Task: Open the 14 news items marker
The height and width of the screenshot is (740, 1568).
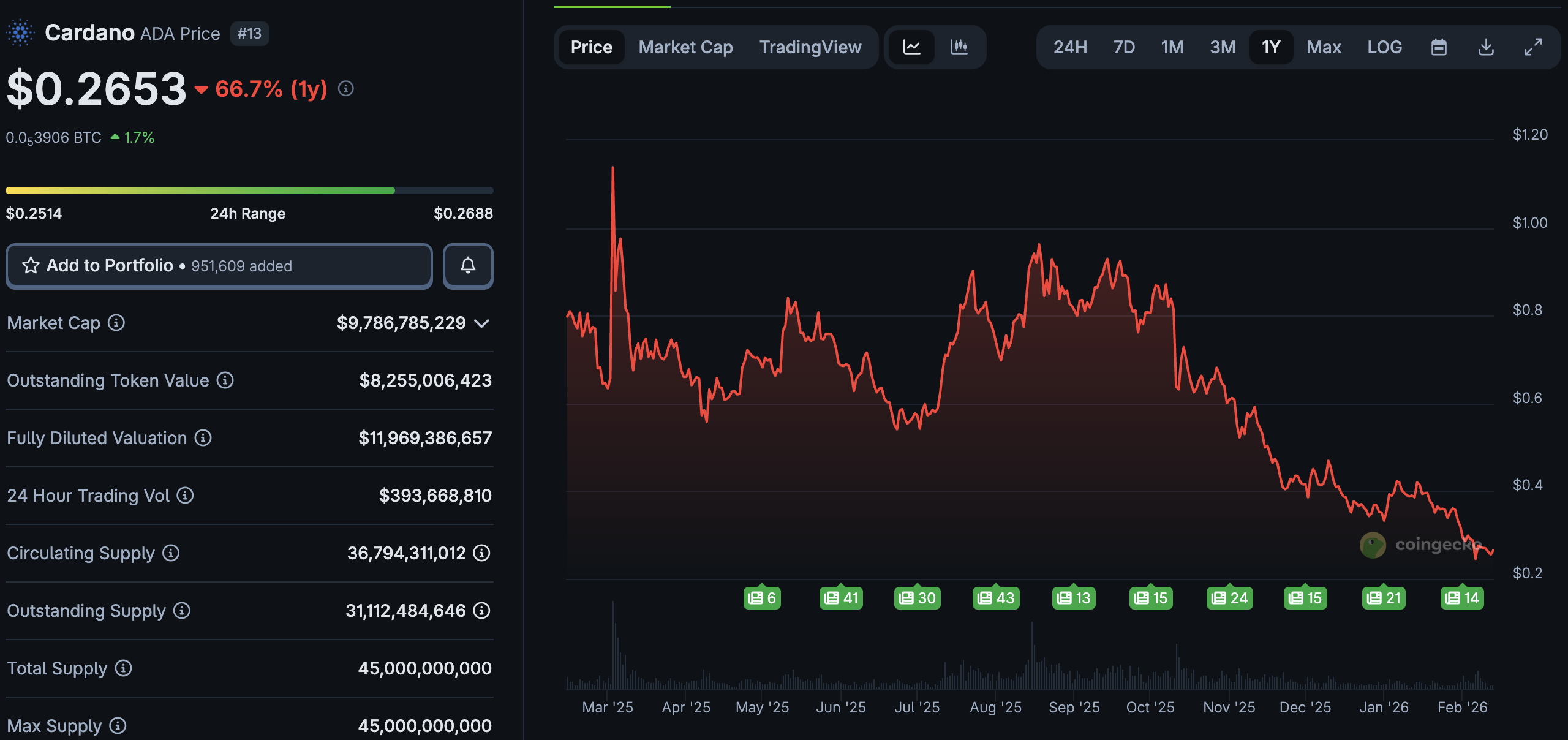Action: point(1462,598)
